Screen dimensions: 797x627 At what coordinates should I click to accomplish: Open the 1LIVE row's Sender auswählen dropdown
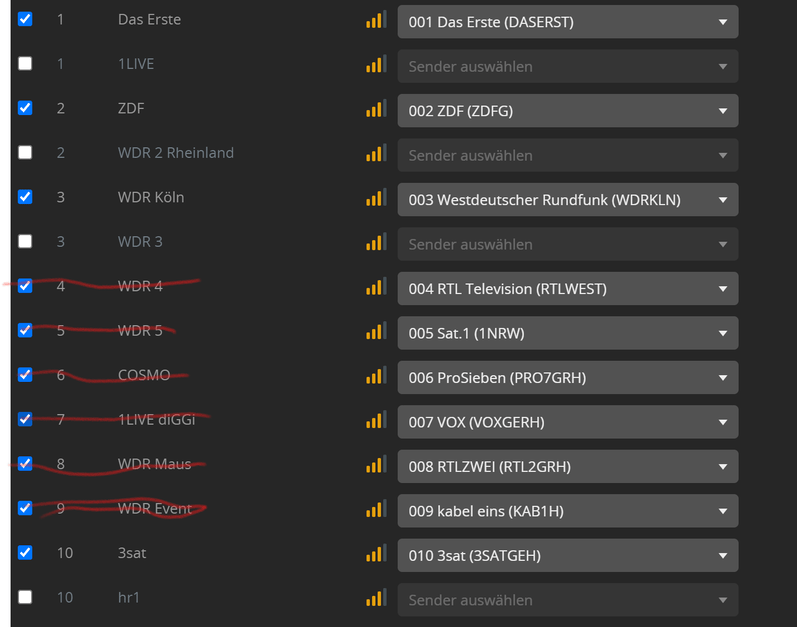point(568,67)
